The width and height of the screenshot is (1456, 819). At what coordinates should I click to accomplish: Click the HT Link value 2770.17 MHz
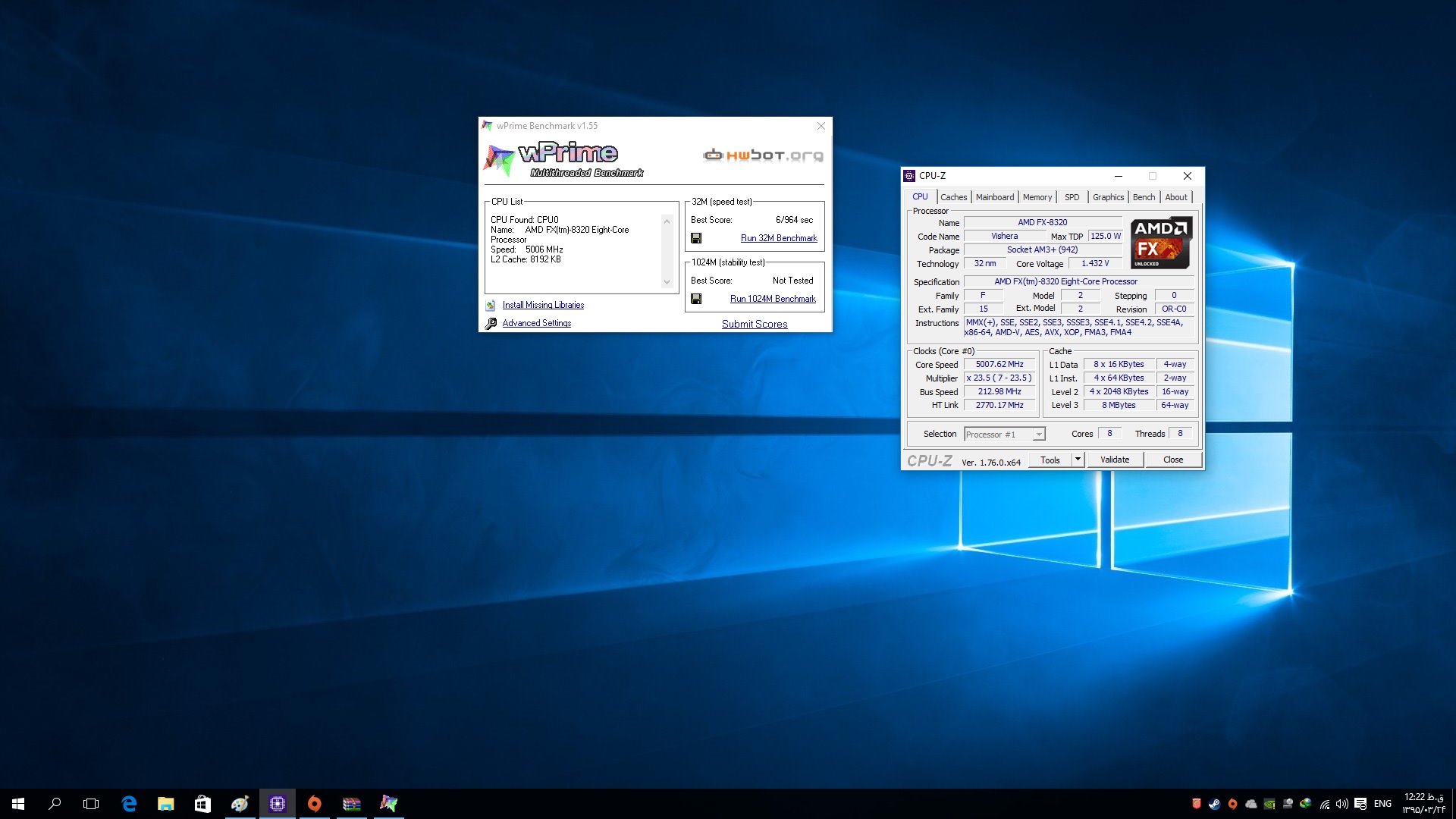click(x=999, y=406)
